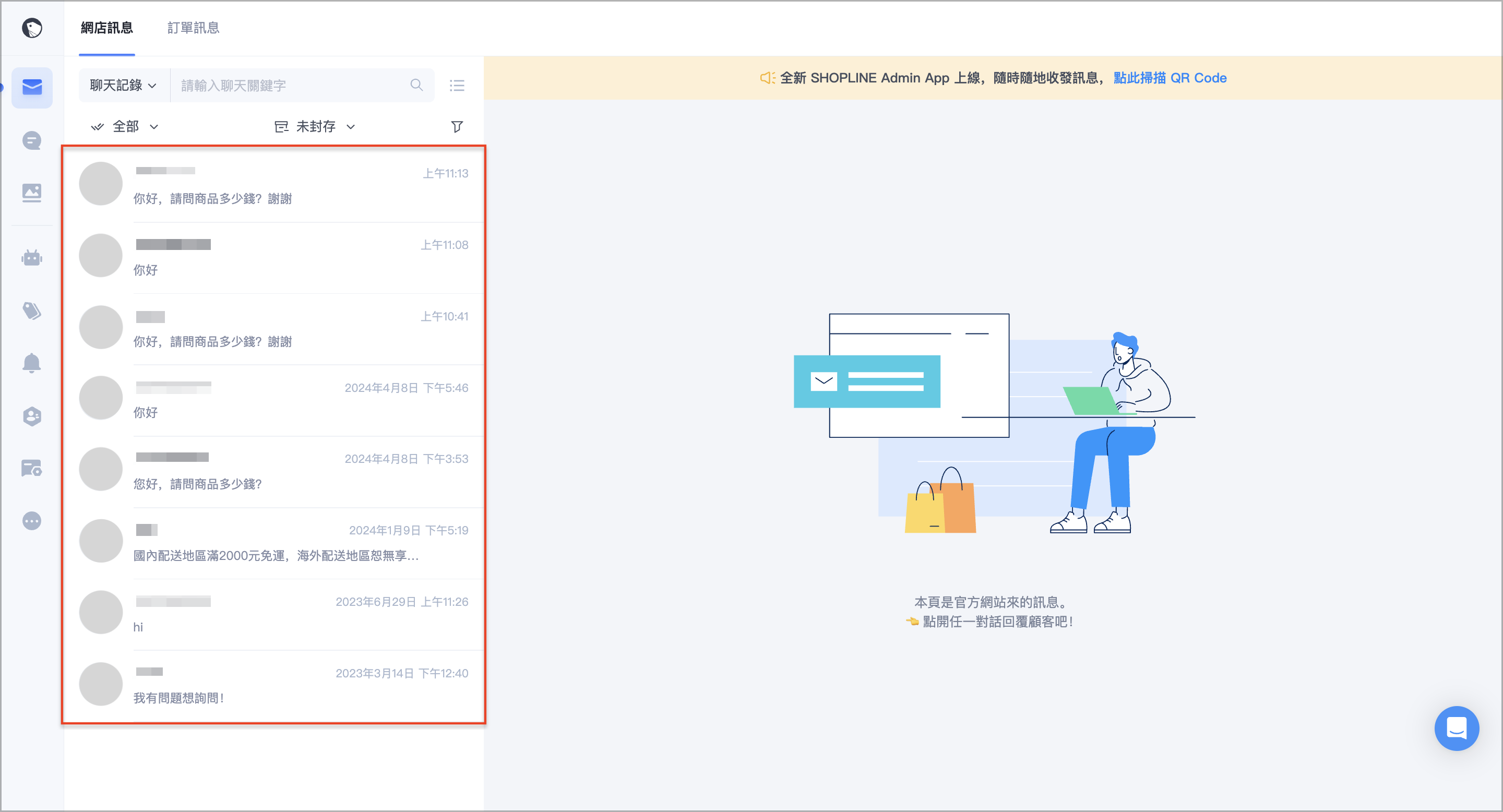
Task: Open the 你好 conversation from 下午5:46
Action: pos(274,400)
